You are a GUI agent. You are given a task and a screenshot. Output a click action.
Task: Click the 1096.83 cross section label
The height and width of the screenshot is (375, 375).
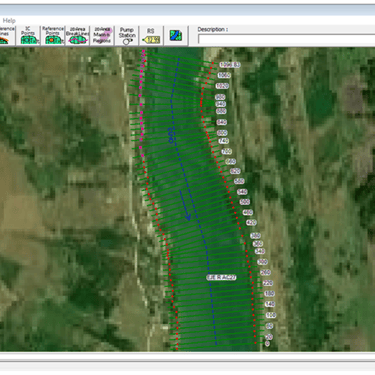230,65
